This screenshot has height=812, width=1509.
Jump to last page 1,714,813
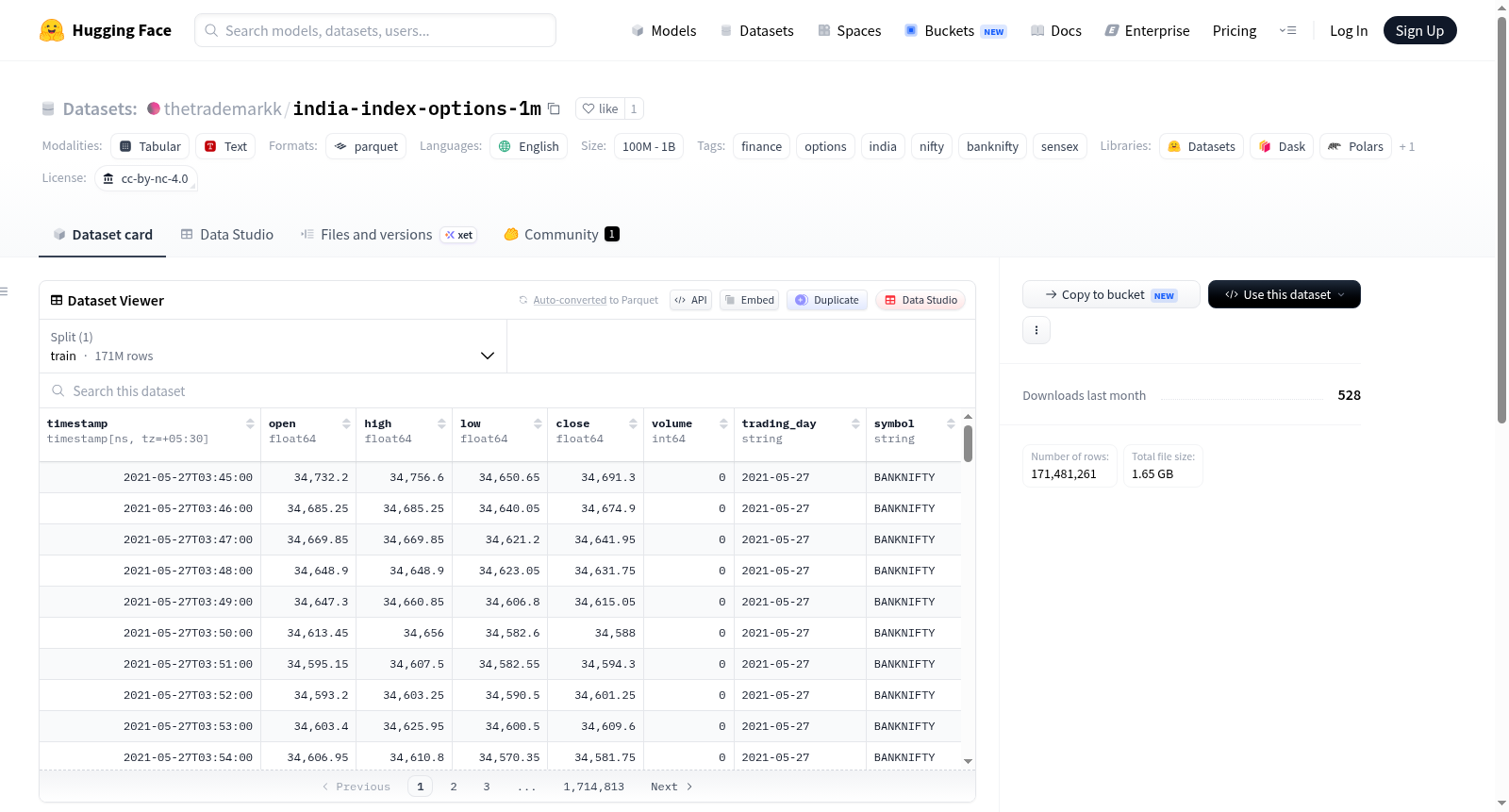594,787
